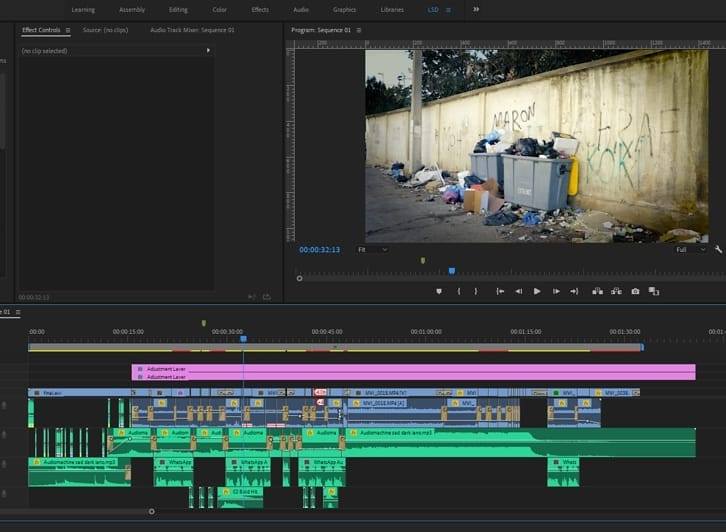Image resolution: width=726 pixels, height=532 pixels.
Task: Click the Go to Out button
Action: pyautogui.click(x=574, y=291)
